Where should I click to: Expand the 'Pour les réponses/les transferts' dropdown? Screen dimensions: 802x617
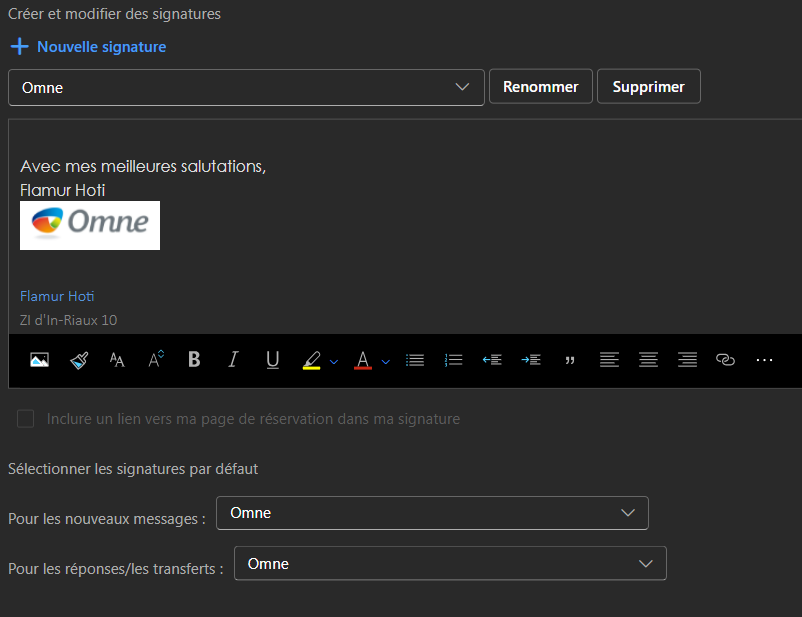450,564
